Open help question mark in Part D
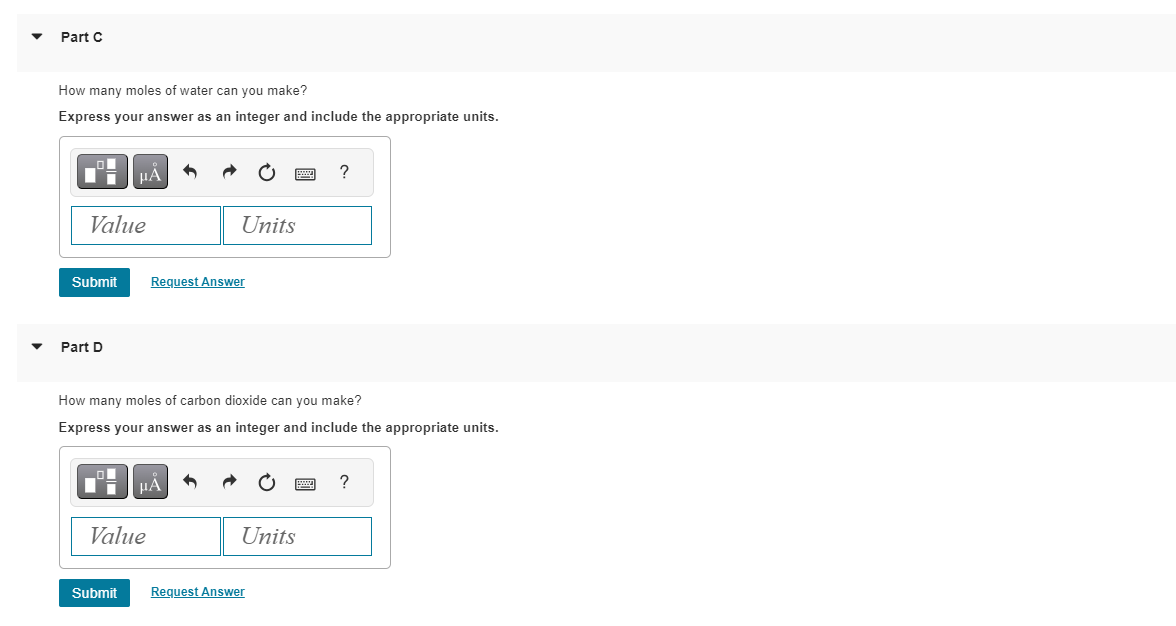This screenshot has width=1176, height=626. click(x=344, y=483)
